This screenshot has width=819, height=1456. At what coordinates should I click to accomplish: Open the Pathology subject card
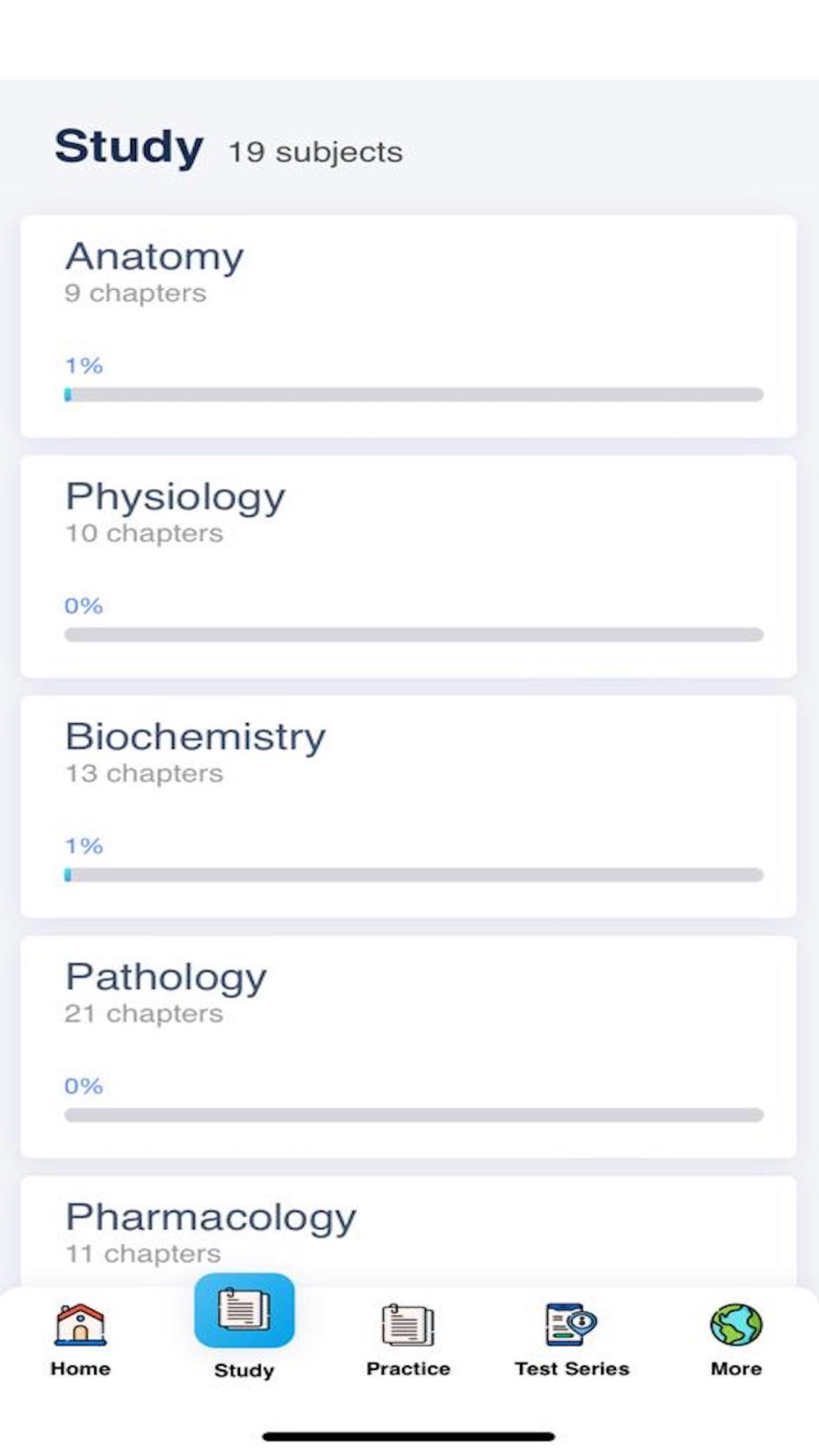click(409, 1047)
